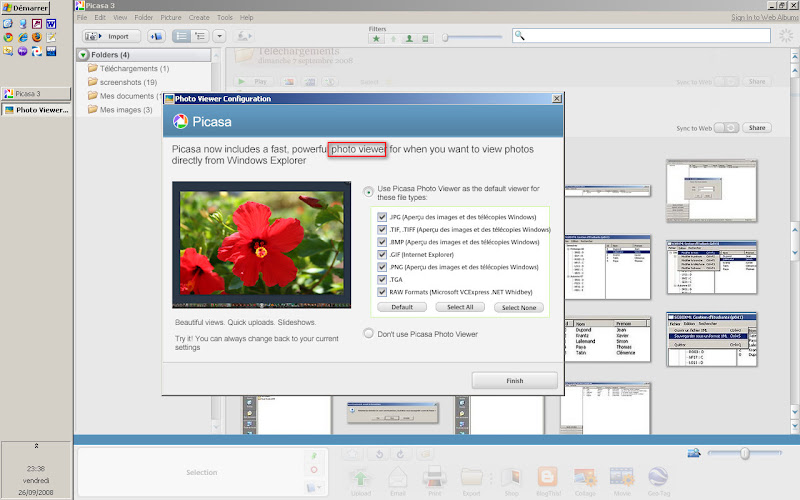Launch Word from the quick launch icons

(51, 23)
